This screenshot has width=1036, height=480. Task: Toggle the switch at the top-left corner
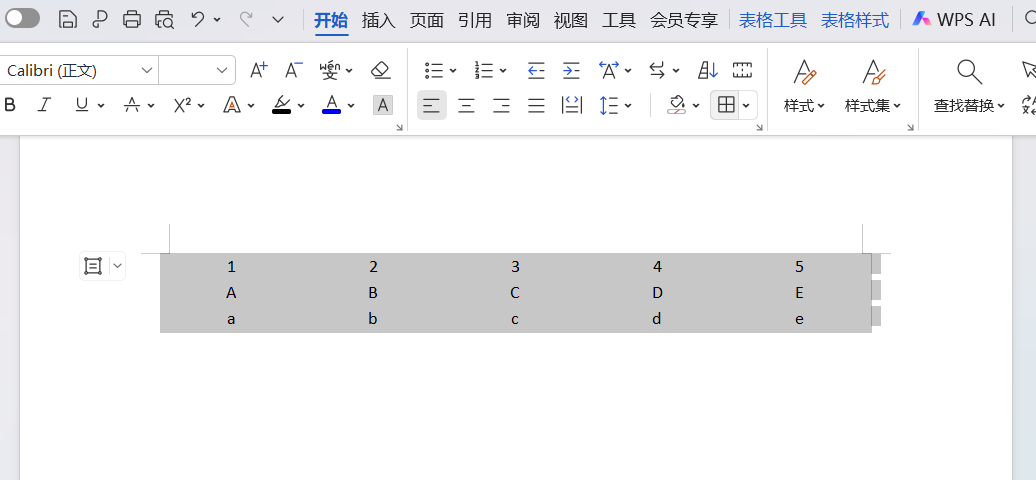22,19
